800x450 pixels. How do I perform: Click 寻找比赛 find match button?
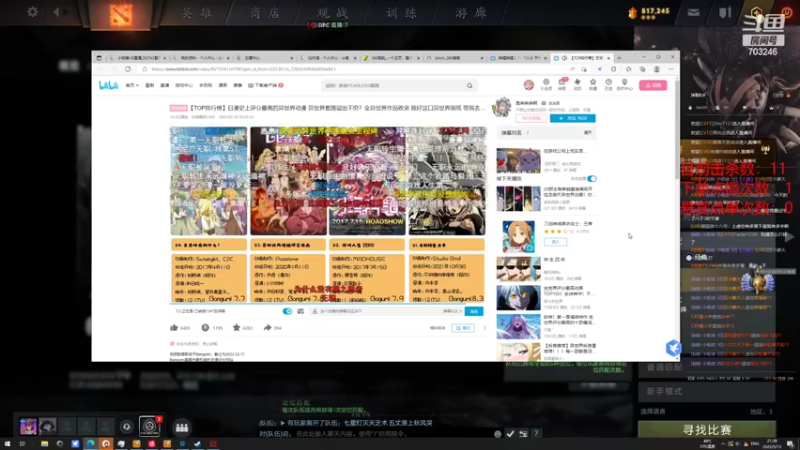707,430
